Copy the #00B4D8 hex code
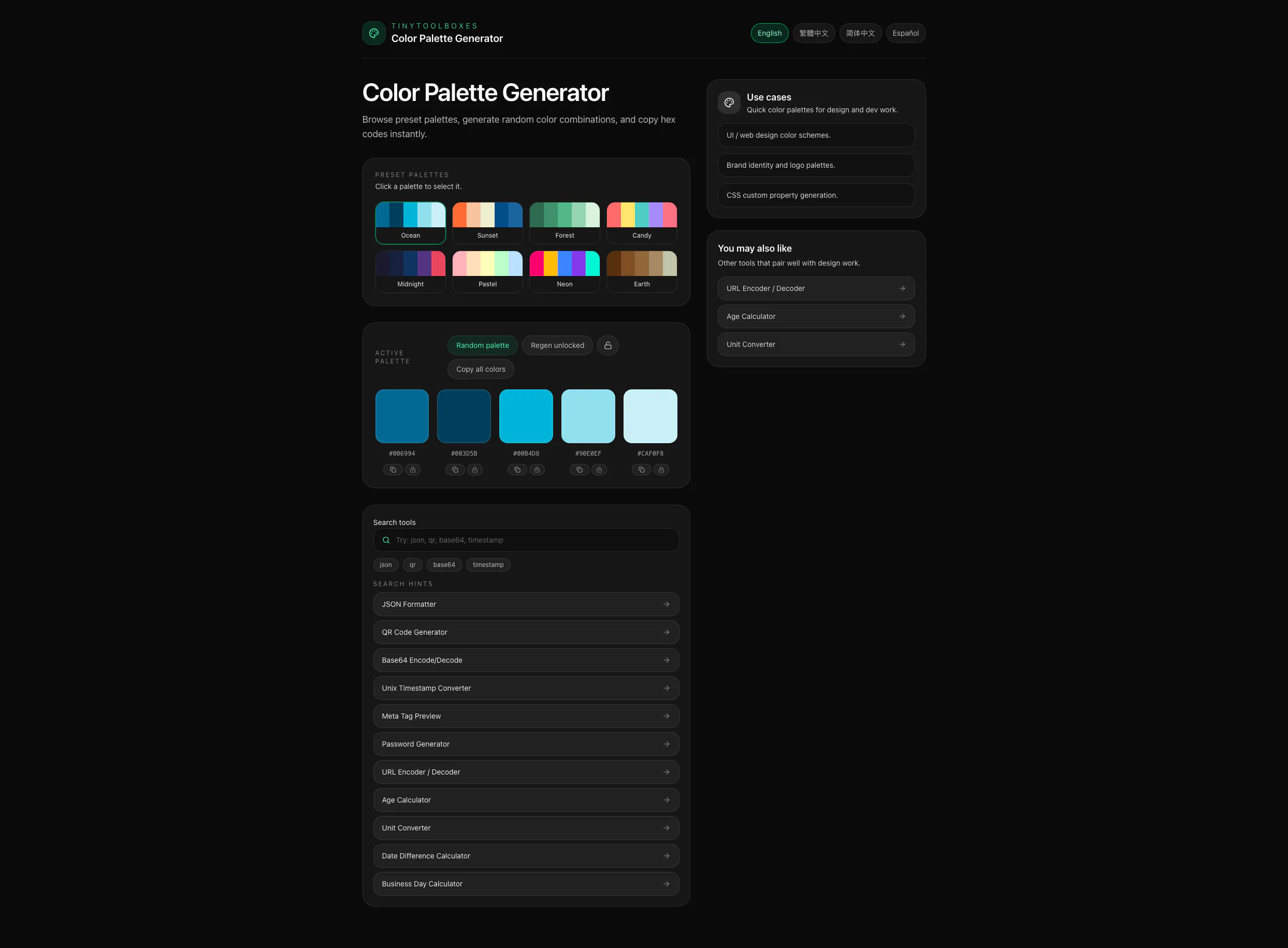This screenshot has width=1288, height=948. 516,470
